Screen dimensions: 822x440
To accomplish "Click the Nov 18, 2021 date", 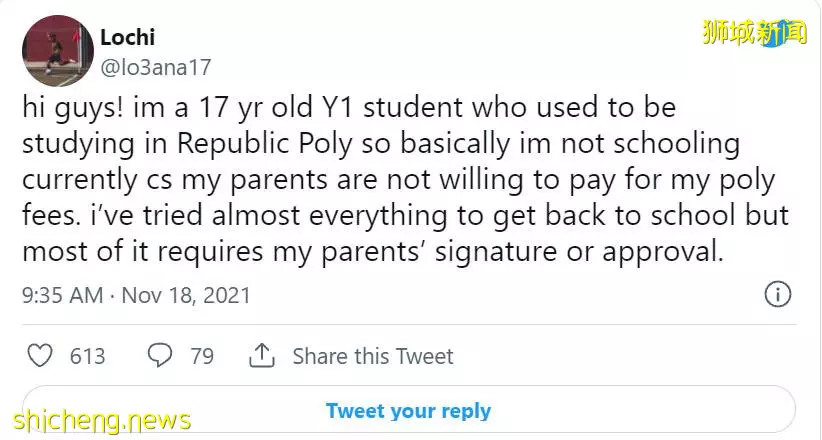I will tap(186, 295).
